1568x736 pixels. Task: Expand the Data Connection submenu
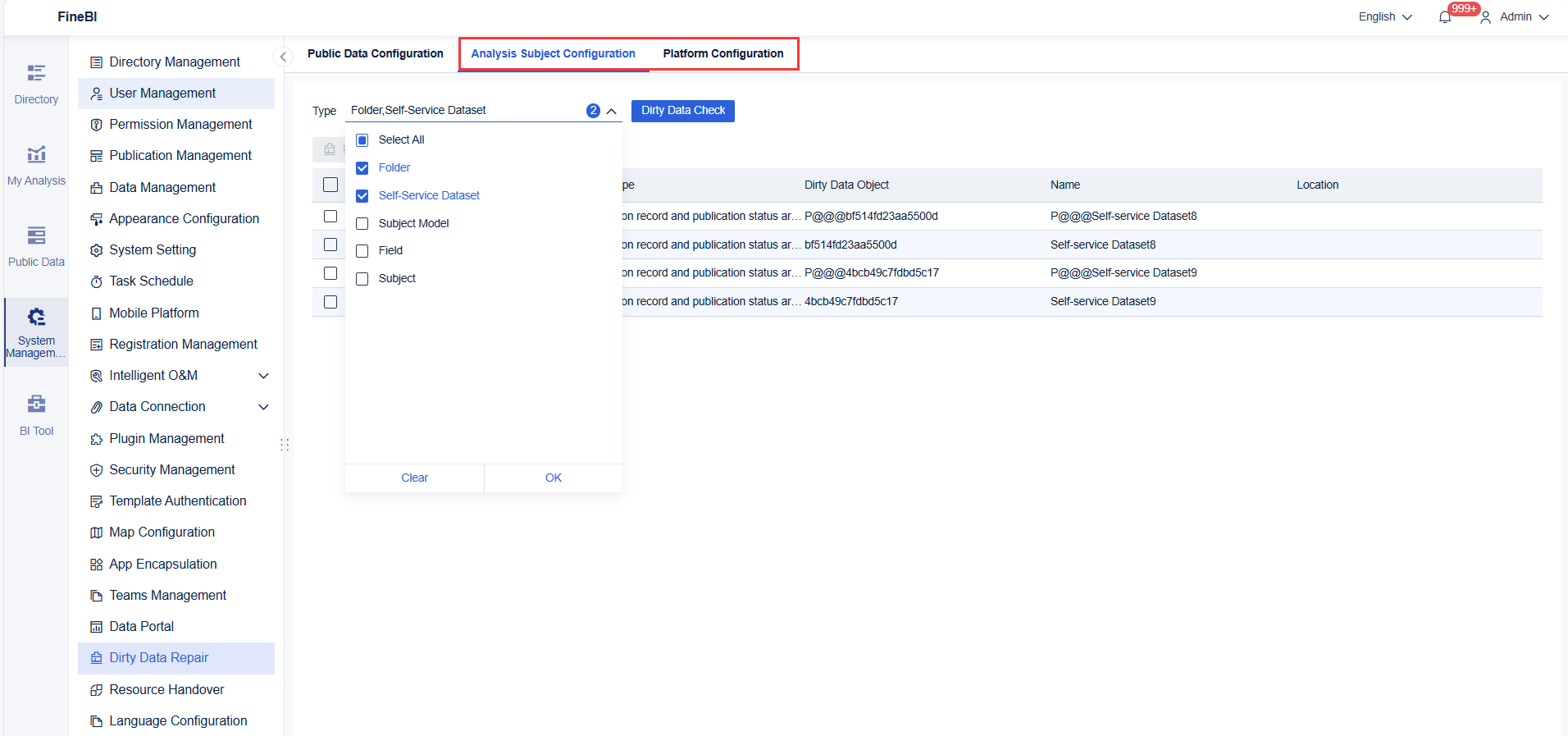coord(264,407)
